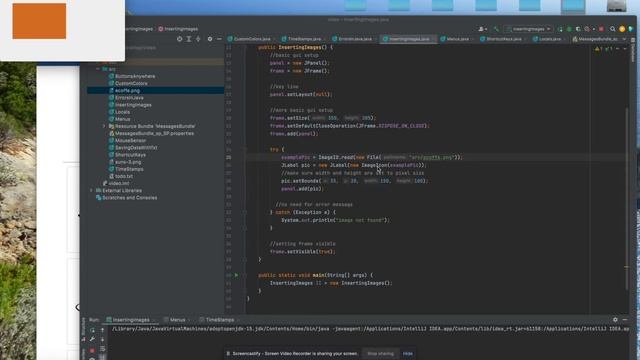Screen dimensions: 640x360
Task: Switch to Menus.java editor tab
Action: [x=457, y=39]
